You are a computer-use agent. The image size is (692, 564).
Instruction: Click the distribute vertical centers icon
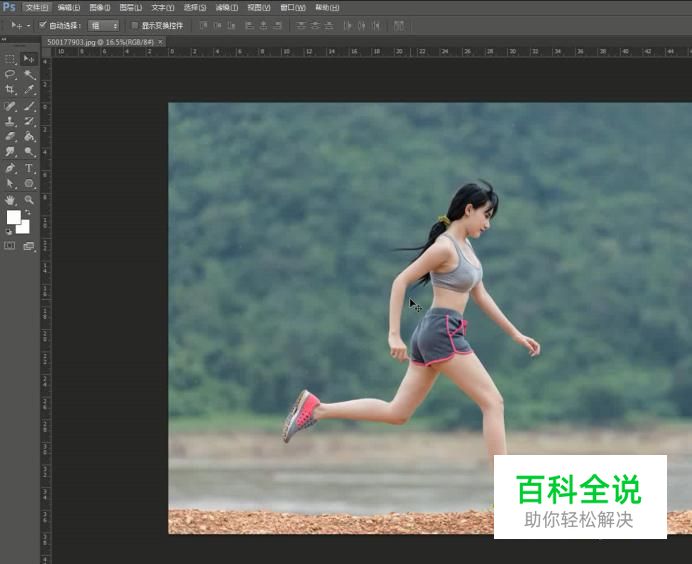coord(315,26)
